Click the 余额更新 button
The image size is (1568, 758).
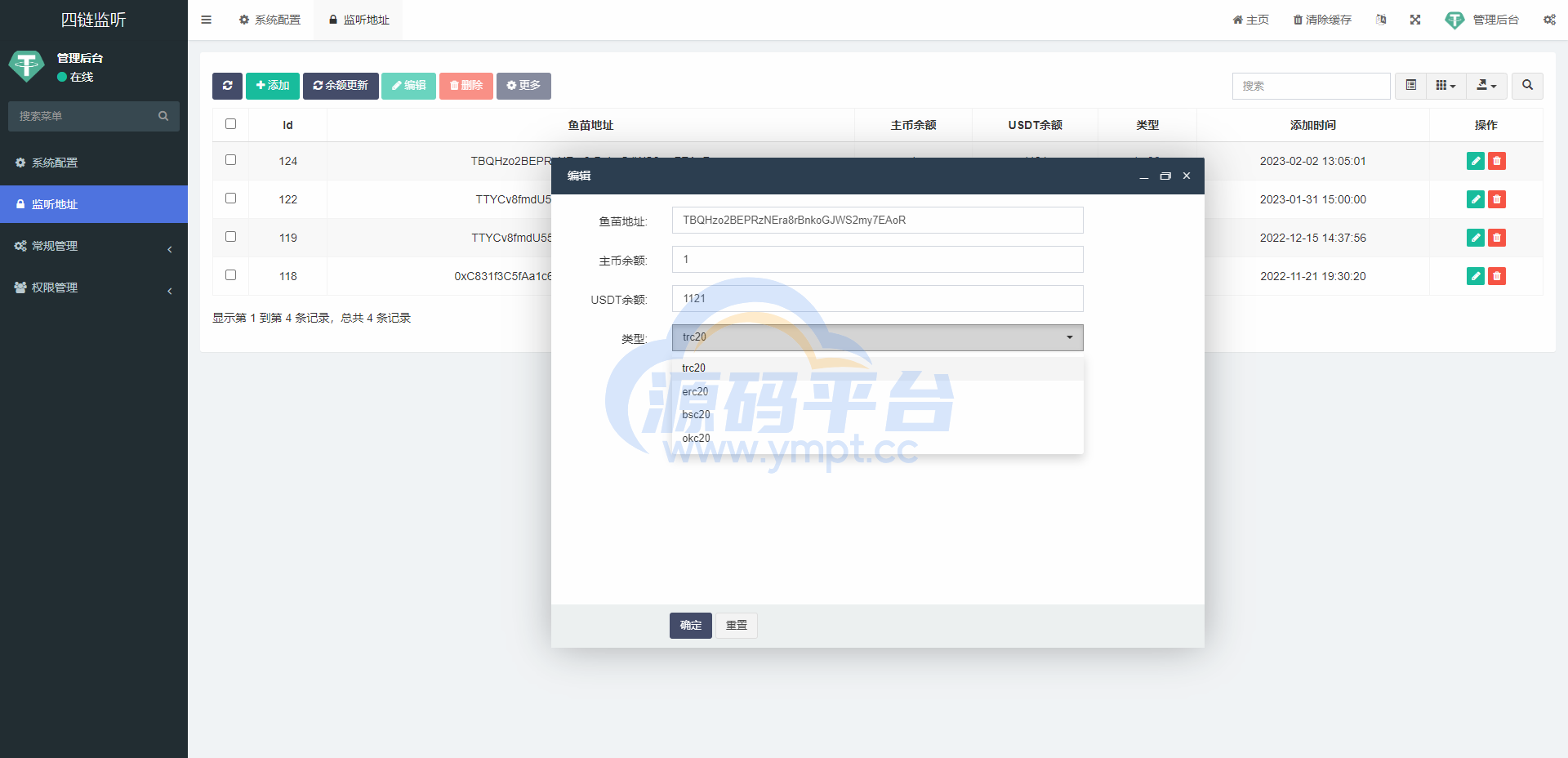(x=341, y=86)
